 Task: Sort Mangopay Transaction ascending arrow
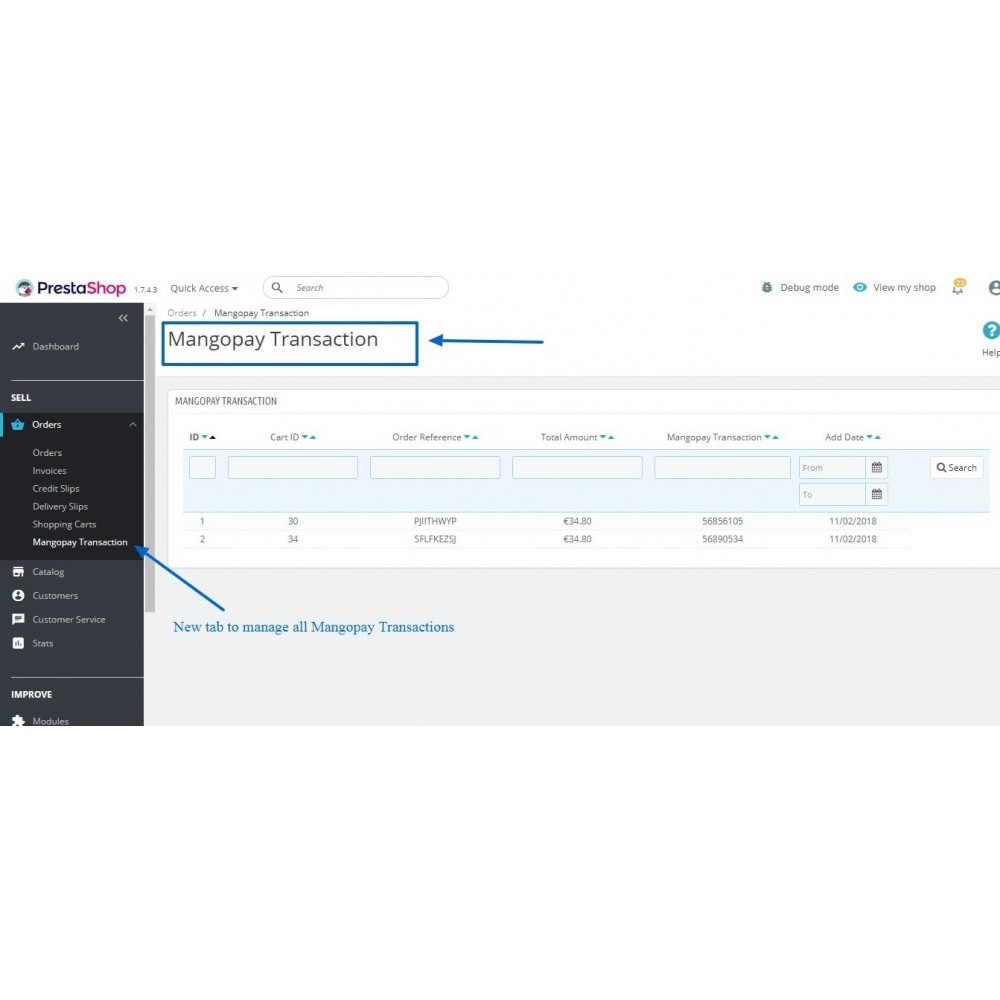tap(776, 438)
